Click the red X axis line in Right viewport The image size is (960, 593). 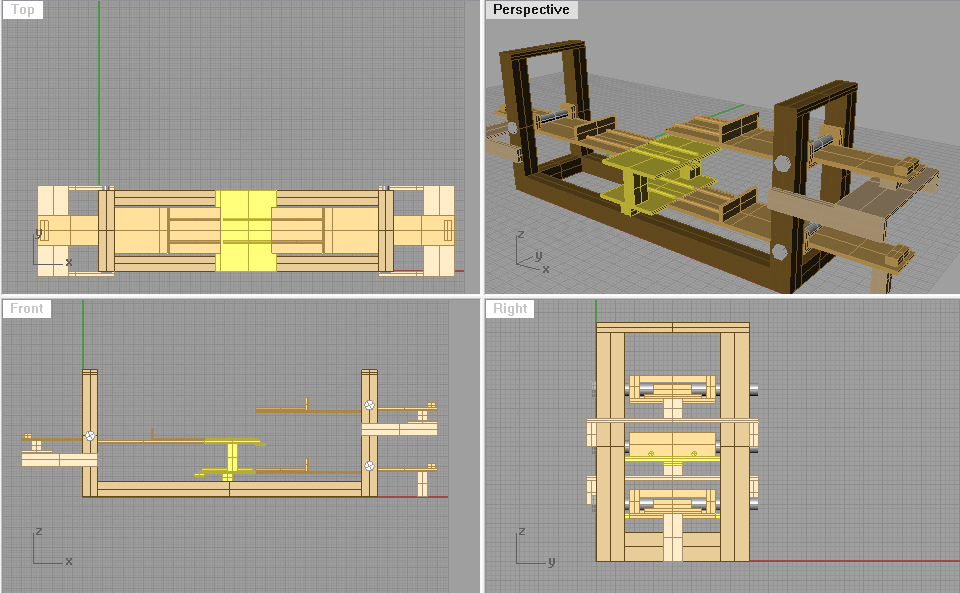[x=850, y=561]
